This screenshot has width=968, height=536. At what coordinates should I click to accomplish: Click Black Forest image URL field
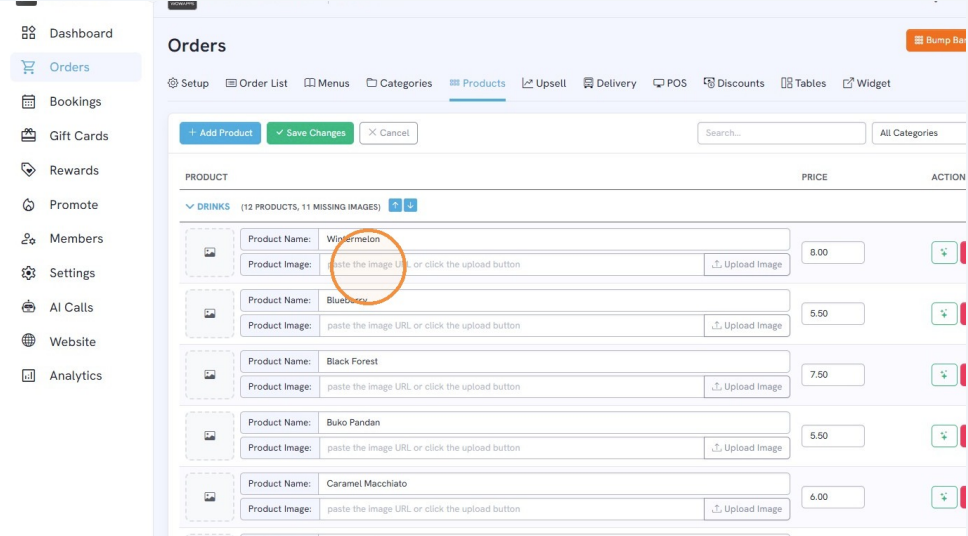[511, 387]
